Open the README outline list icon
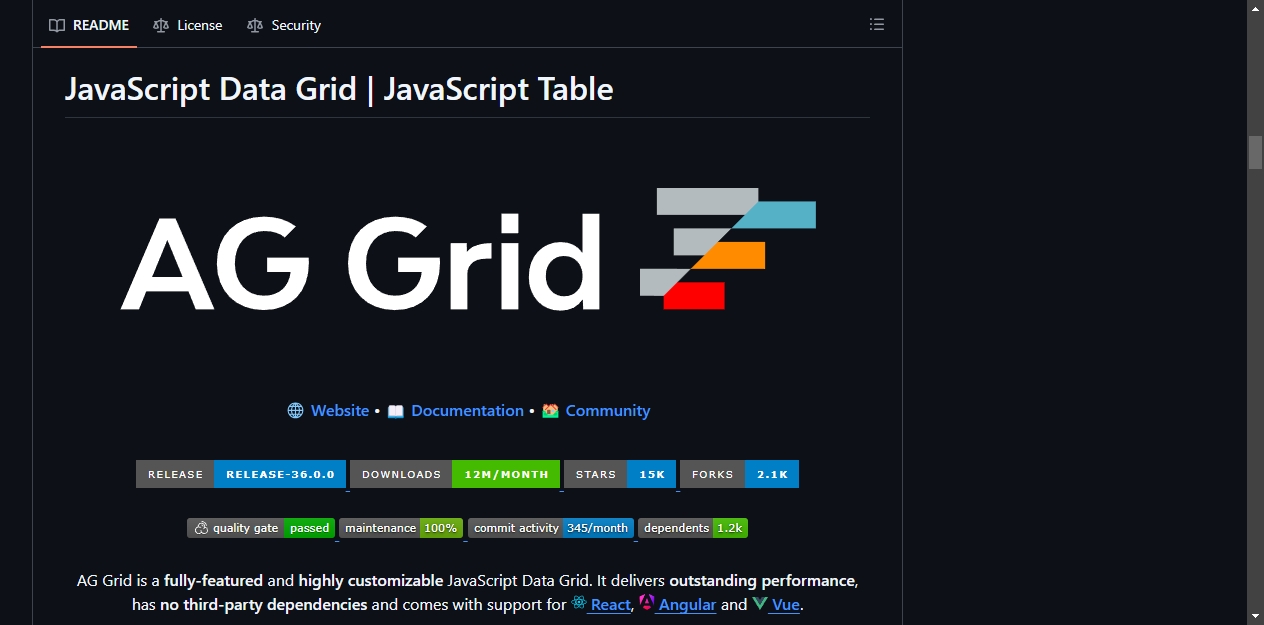The width and height of the screenshot is (1264, 625). point(877,25)
